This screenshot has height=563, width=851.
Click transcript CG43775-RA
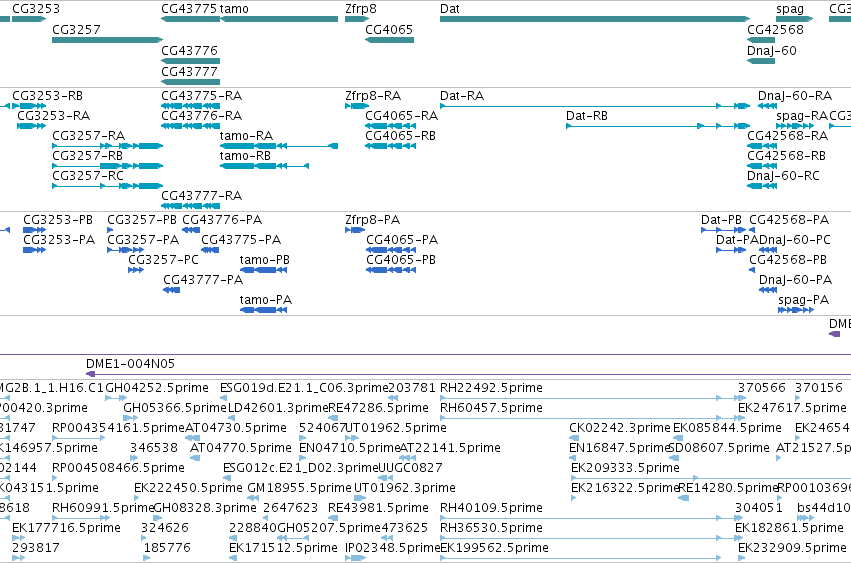pyautogui.click(x=201, y=96)
